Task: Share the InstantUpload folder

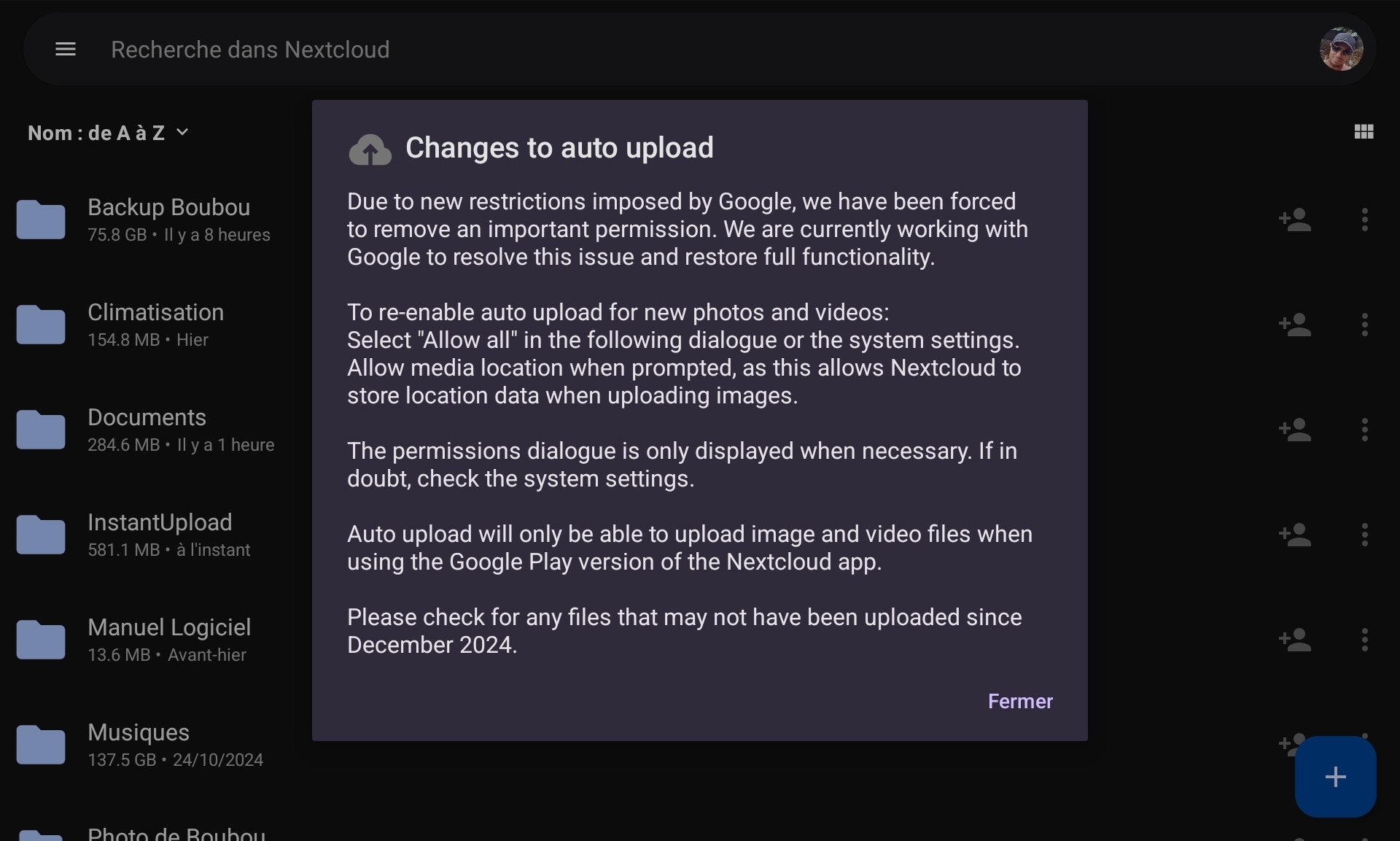Action: click(1295, 535)
